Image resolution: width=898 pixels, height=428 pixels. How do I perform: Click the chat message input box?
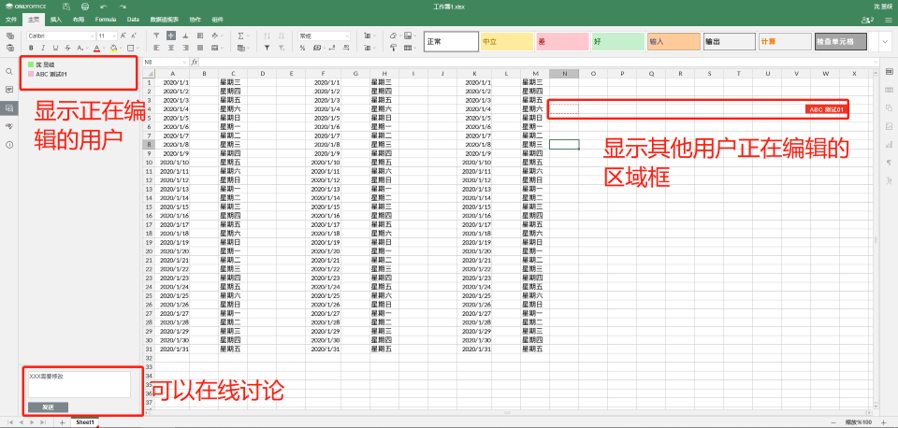pyautogui.click(x=77, y=384)
